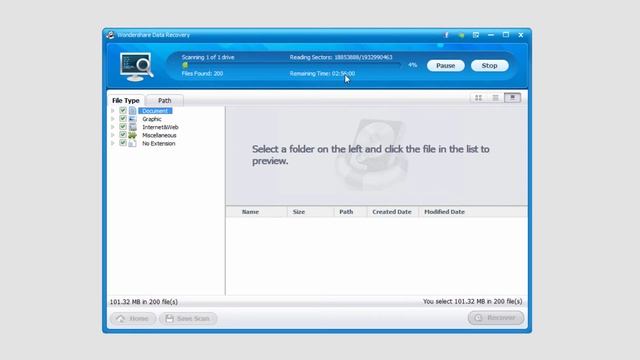Image resolution: width=640 pixels, height=360 pixels.
Task: Uncheck the Graphic checkbox
Action: click(x=123, y=118)
